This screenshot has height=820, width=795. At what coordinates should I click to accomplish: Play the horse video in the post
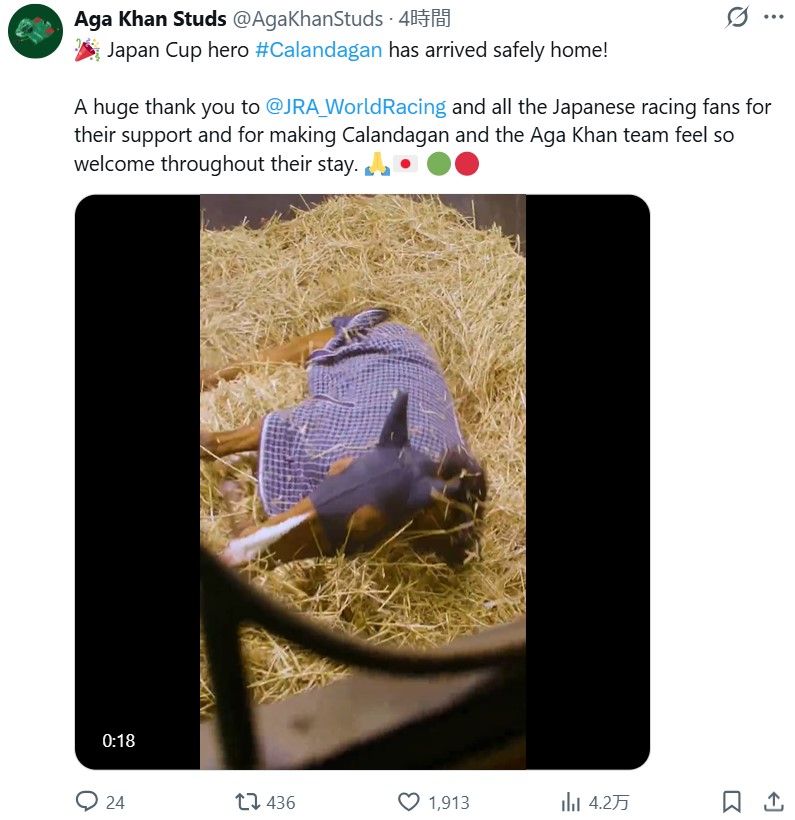pos(362,482)
